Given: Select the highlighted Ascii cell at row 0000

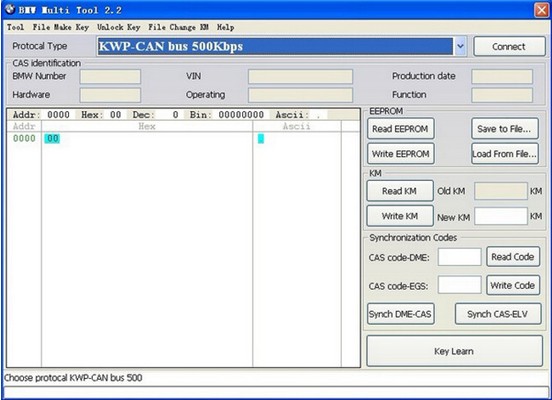Looking at the screenshot, I should (x=261, y=138).
